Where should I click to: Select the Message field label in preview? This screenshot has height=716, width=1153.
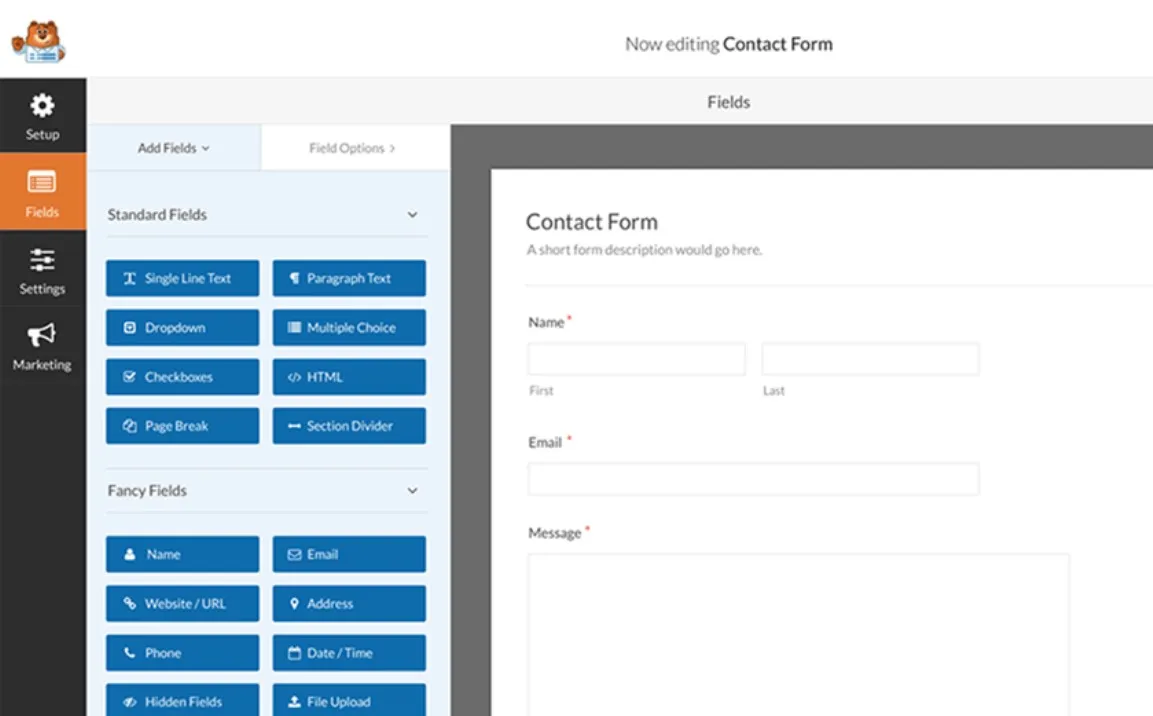554,533
